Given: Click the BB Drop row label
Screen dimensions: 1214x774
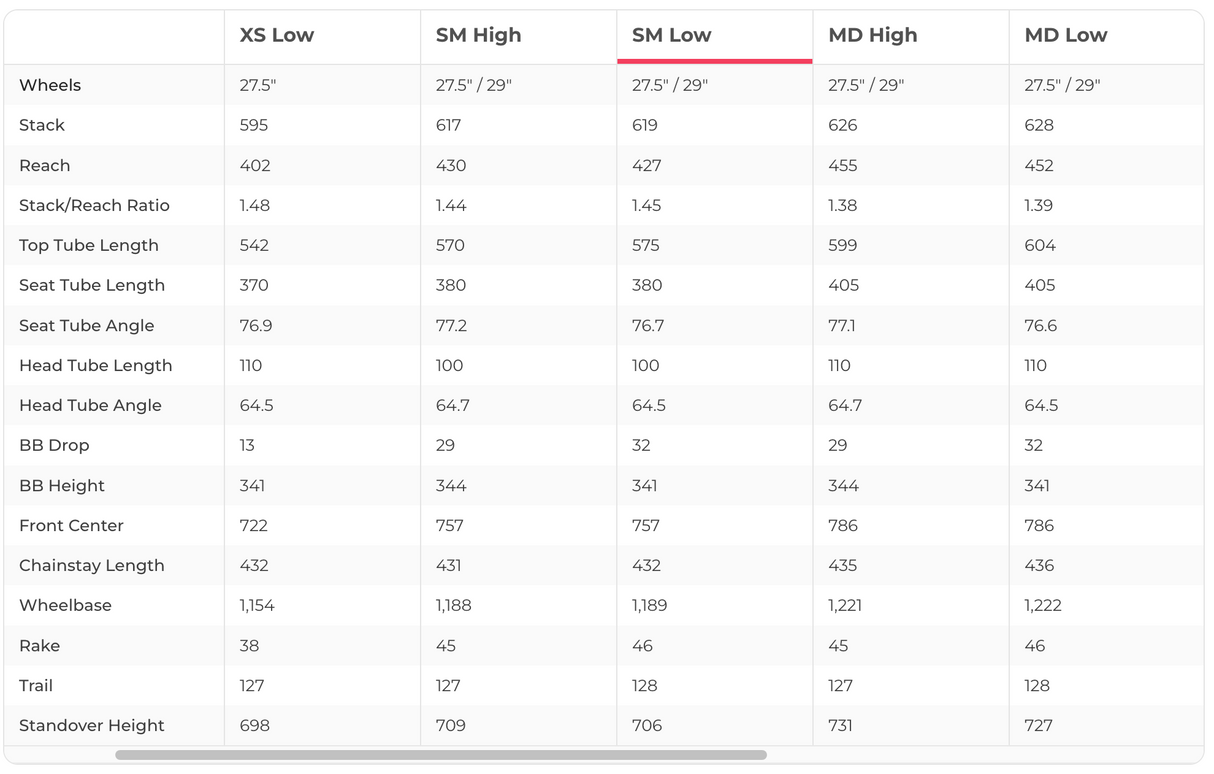Looking at the screenshot, I should (54, 445).
